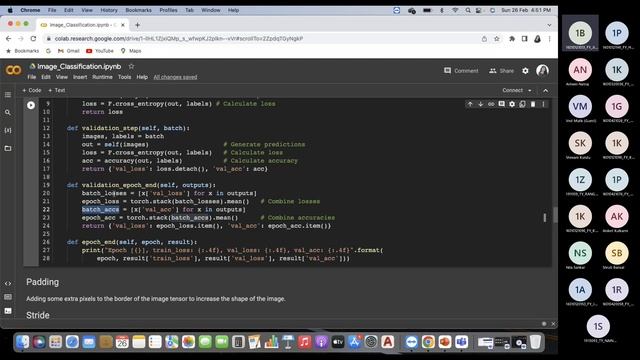
Task: Open the terminal panel icon
Action: pyautogui.click(x=8, y=311)
